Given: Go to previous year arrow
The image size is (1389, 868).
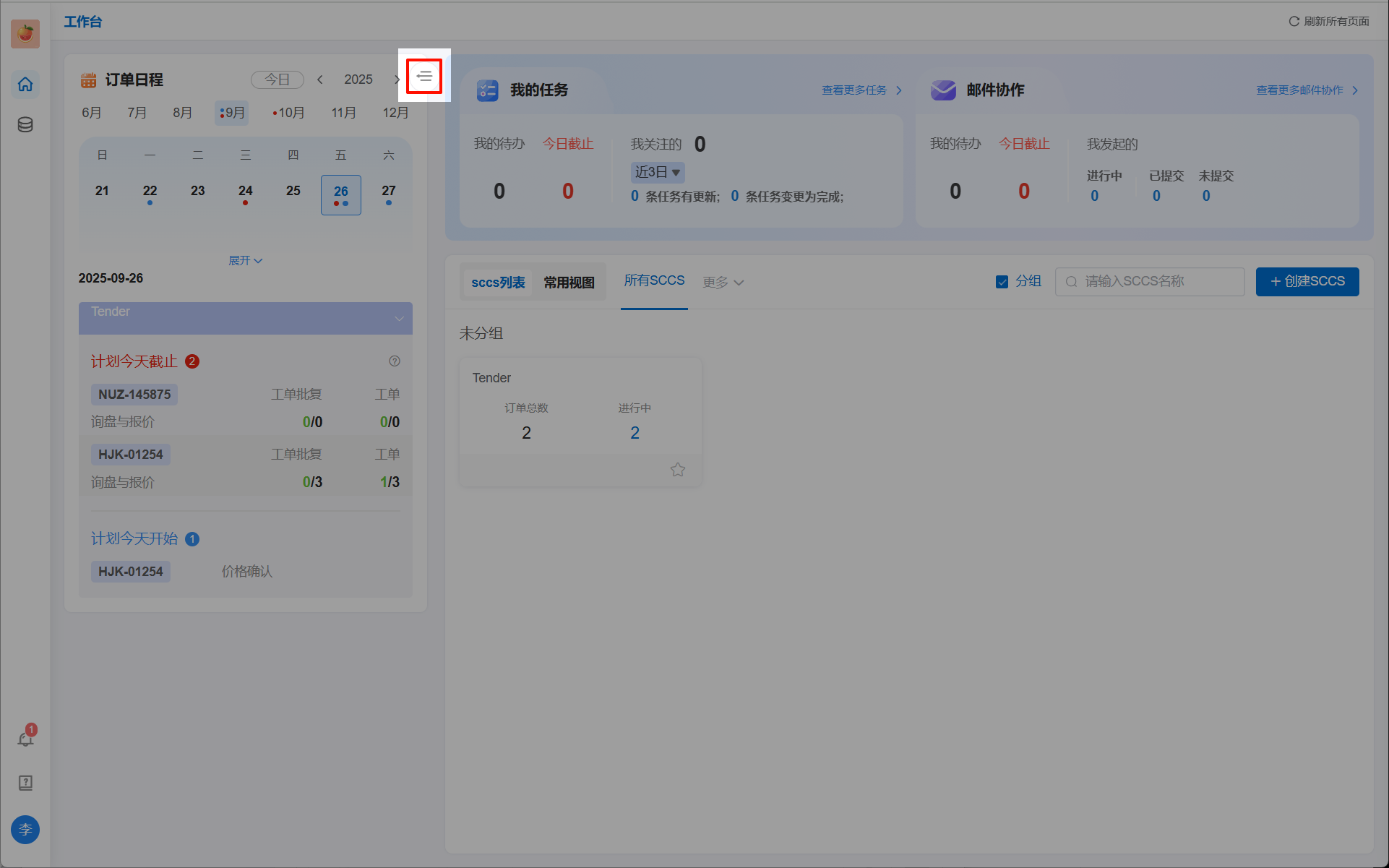Looking at the screenshot, I should click(x=320, y=80).
